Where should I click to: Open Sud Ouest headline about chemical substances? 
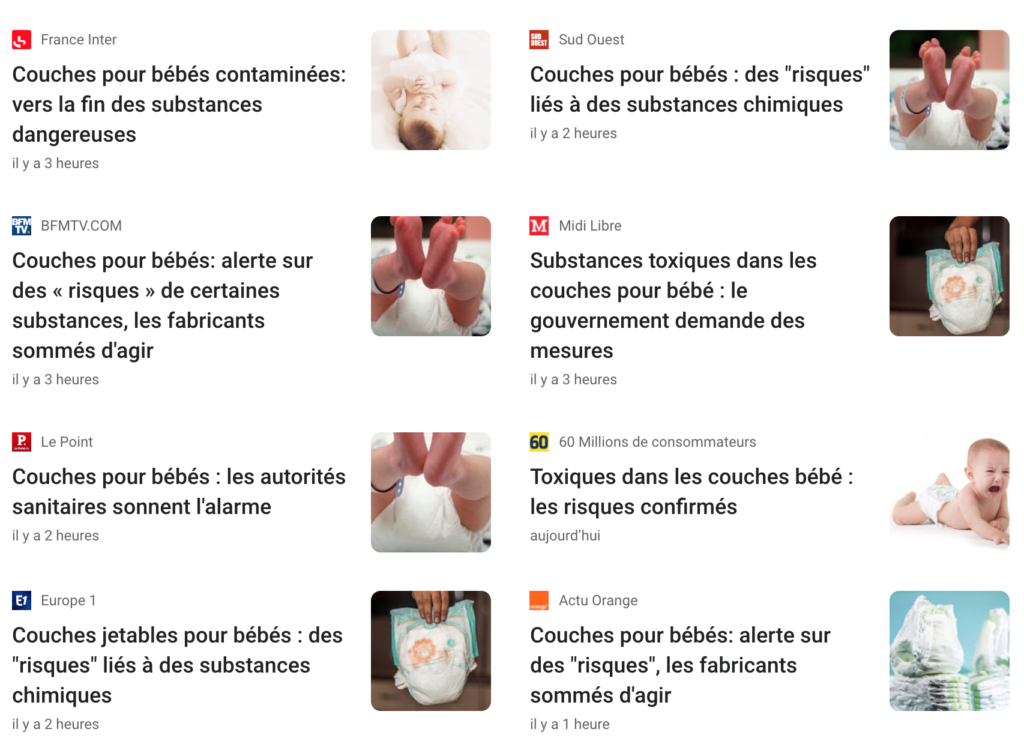pos(699,89)
